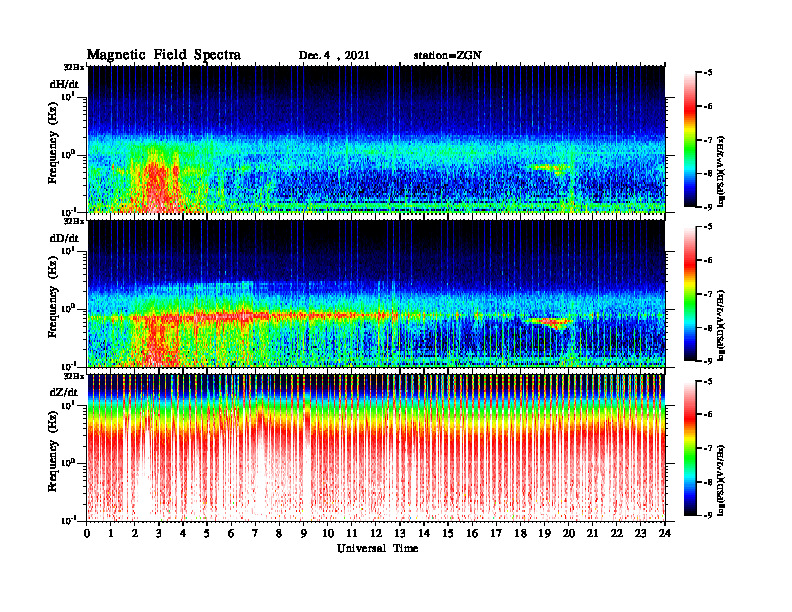Click the "station=ZGN" label

pyautogui.click(x=448, y=55)
